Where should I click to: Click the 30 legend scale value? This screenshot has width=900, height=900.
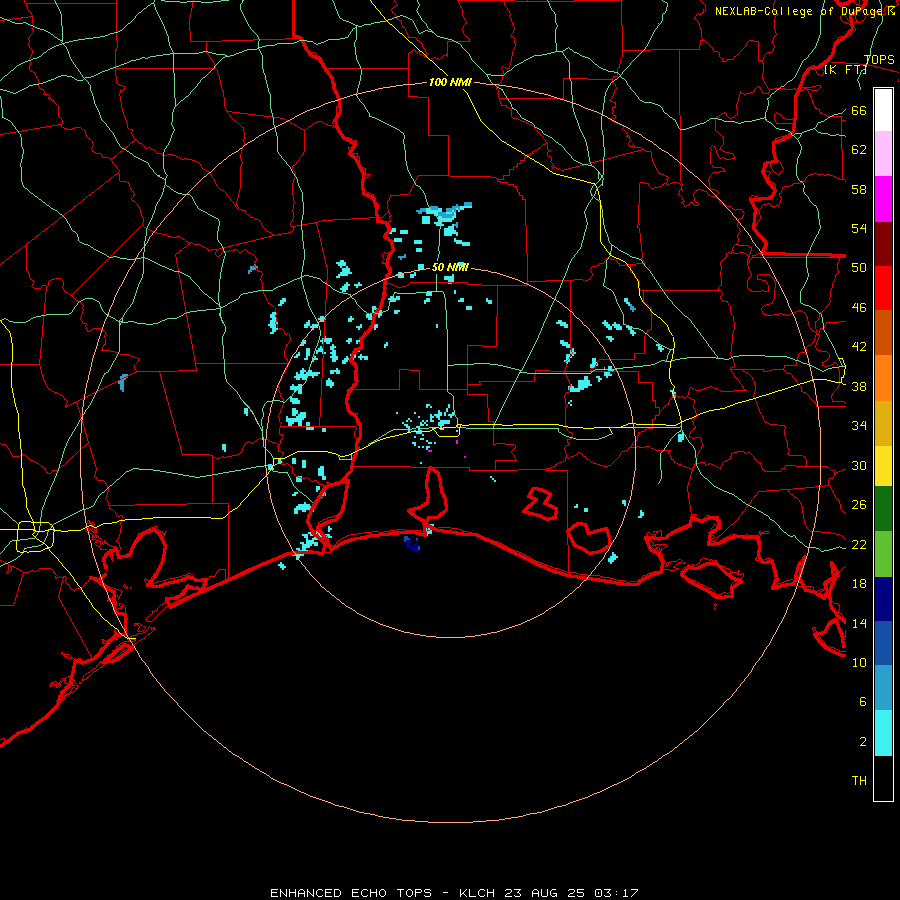(859, 465)
